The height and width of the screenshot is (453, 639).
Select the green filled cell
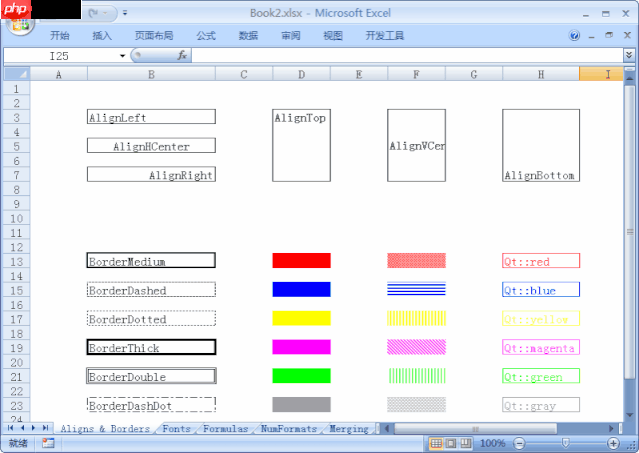click(302, 376)
